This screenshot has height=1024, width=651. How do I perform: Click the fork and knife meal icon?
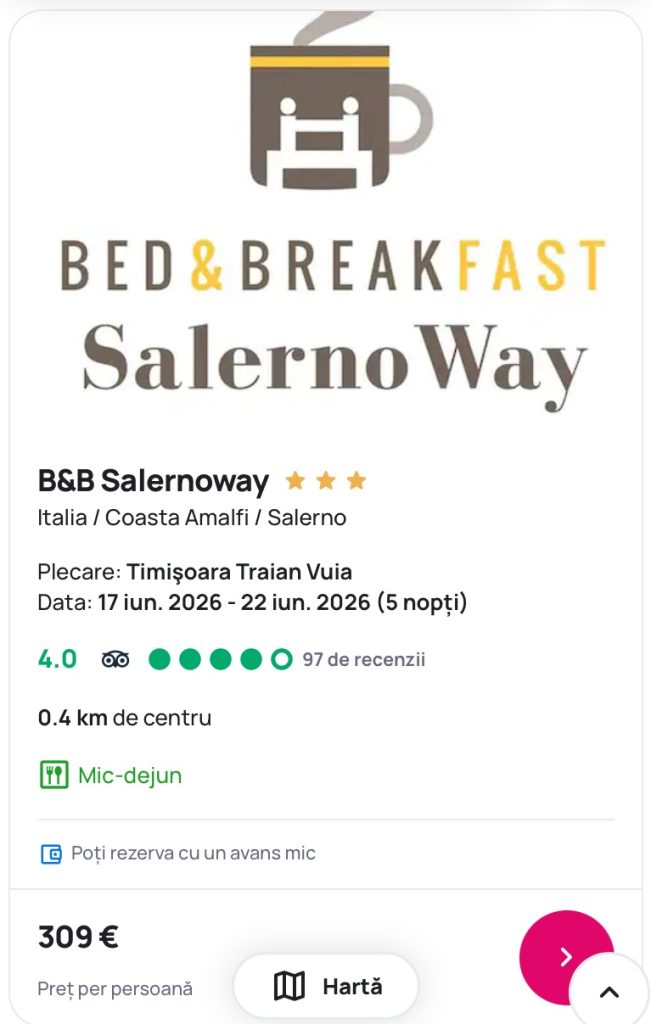pos(53,775)
